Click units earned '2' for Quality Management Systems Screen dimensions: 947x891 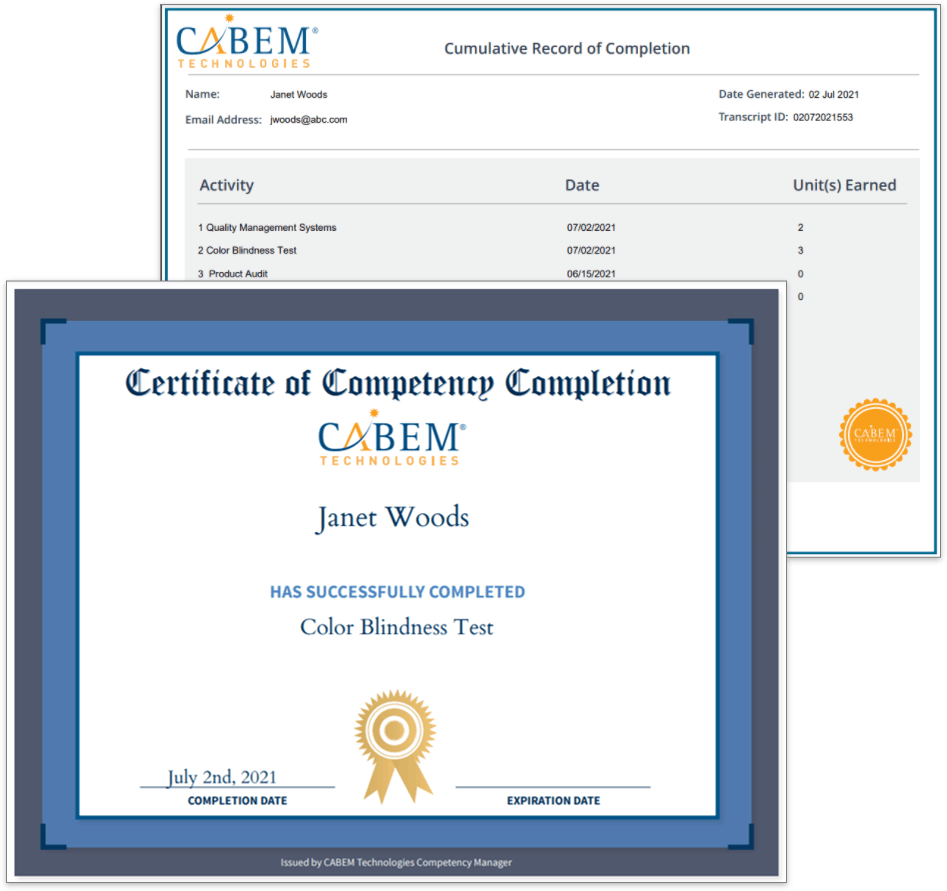800,228
